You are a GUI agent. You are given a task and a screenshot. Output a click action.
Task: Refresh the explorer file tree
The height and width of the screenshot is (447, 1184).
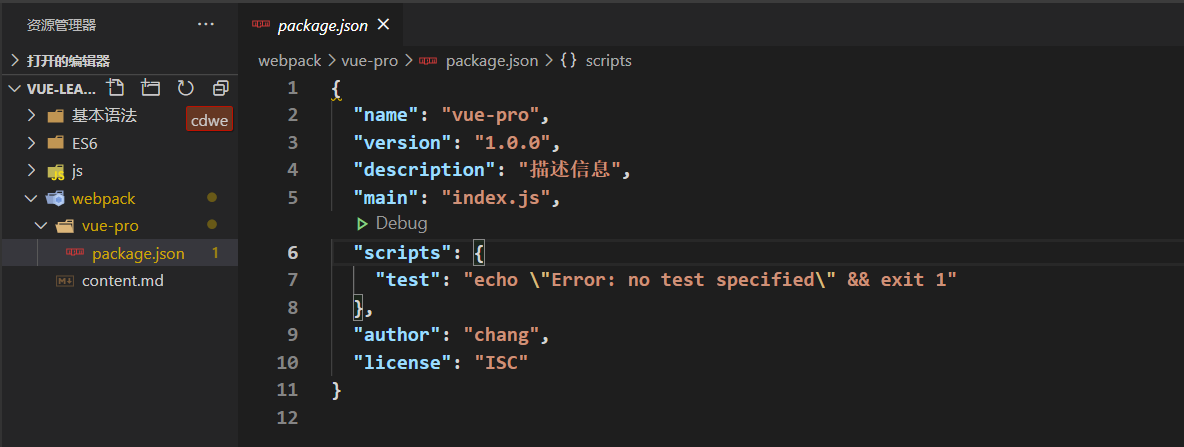(x=186, y=88)
